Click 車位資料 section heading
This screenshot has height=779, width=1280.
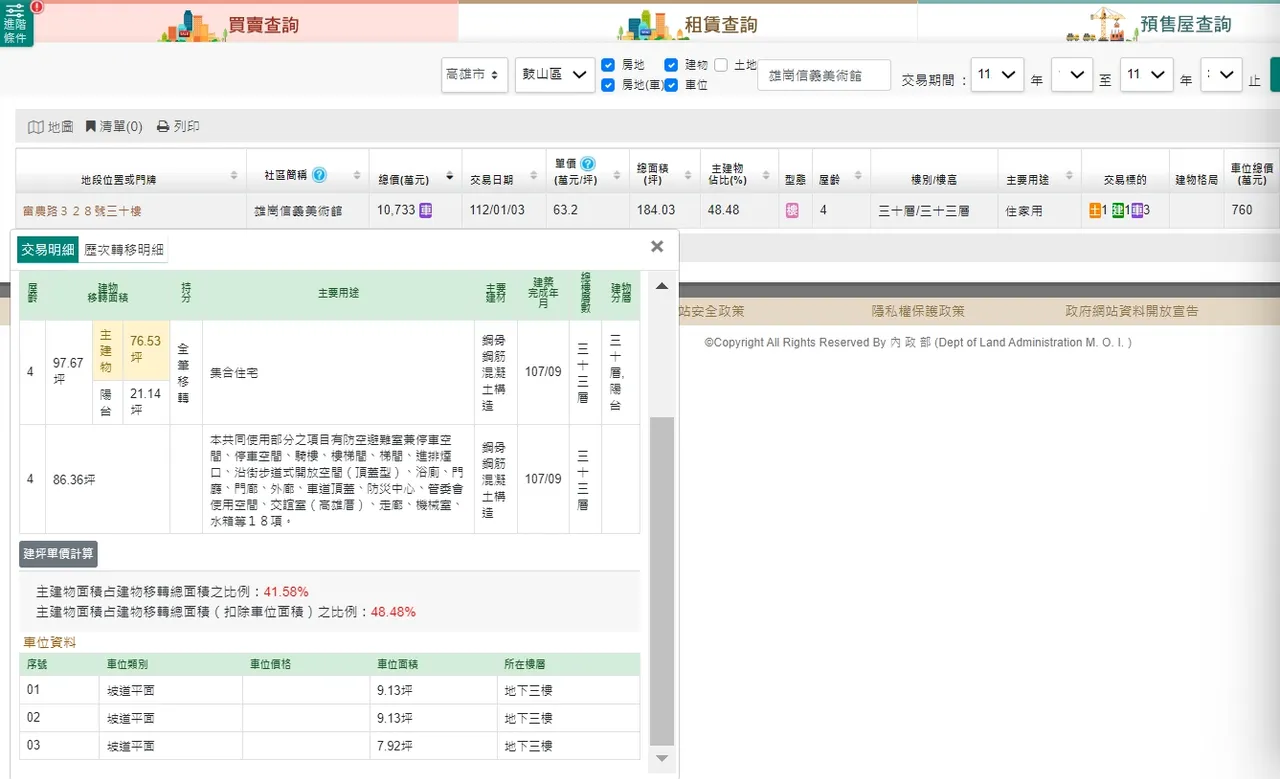coord(50,642)
